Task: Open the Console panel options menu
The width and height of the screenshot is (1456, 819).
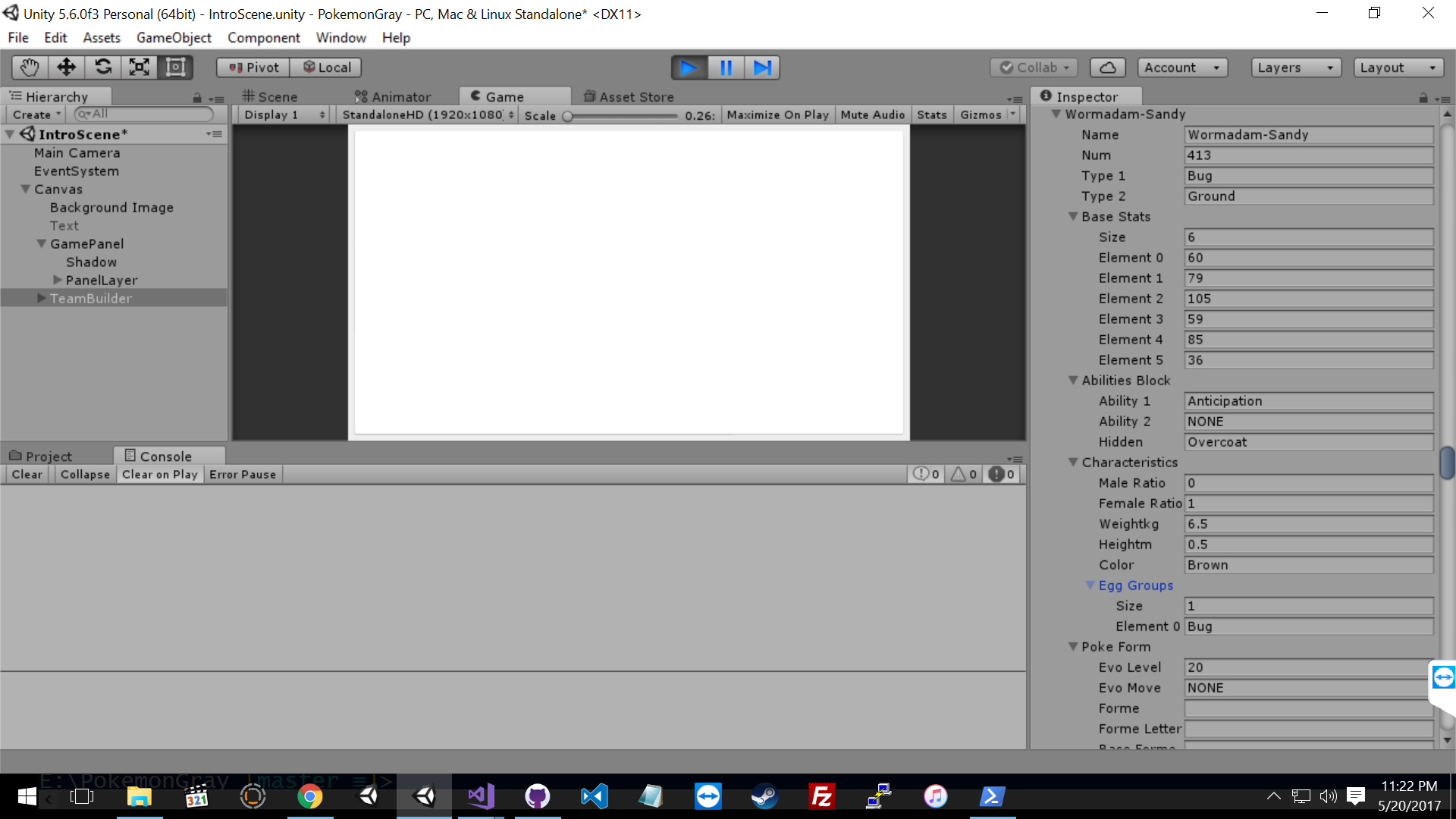Action: click(1015, 458)
